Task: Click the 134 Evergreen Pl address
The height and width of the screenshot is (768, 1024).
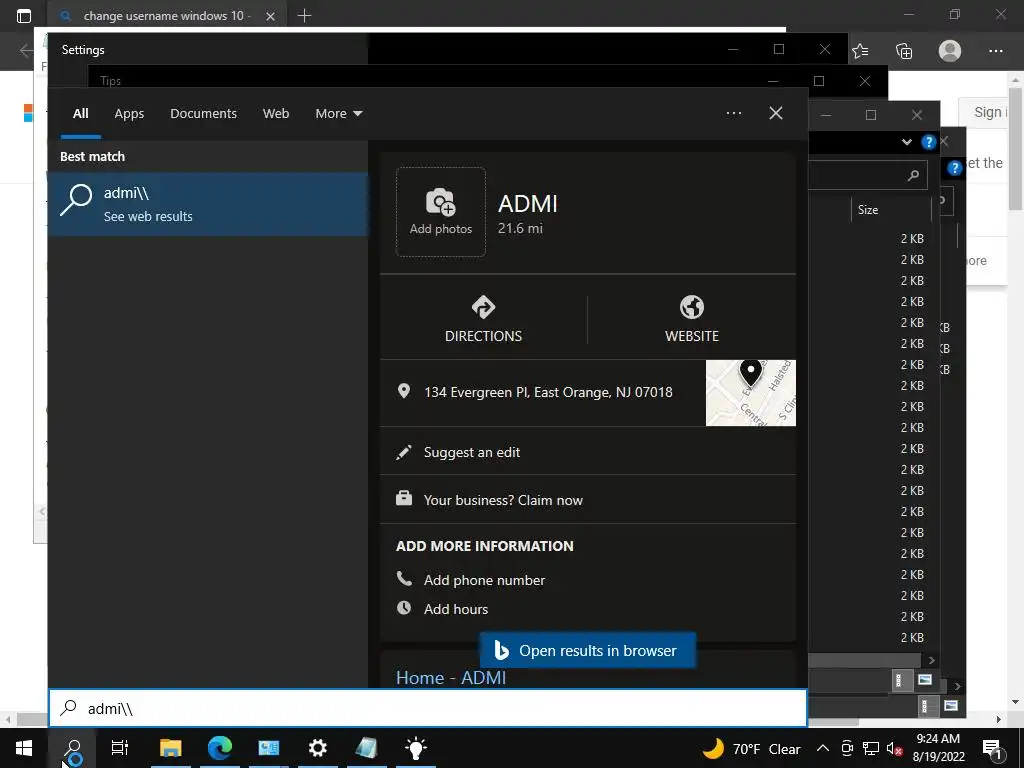Action: tap(548, 392)
